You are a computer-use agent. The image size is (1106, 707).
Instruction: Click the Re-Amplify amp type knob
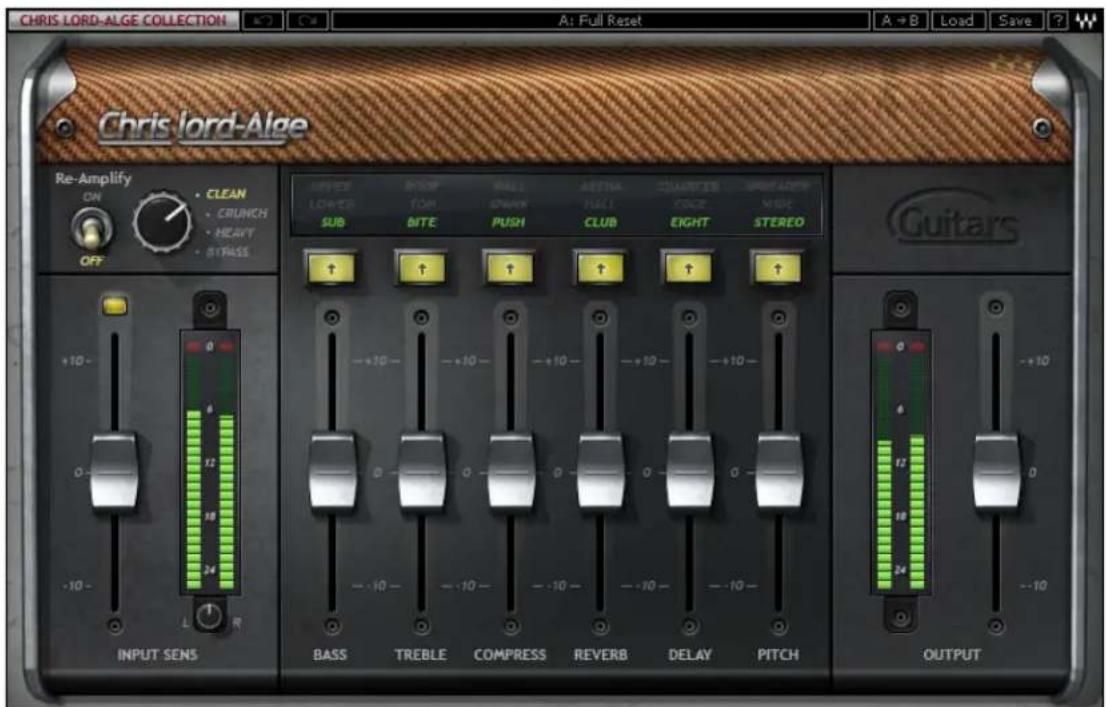[163, 222]
